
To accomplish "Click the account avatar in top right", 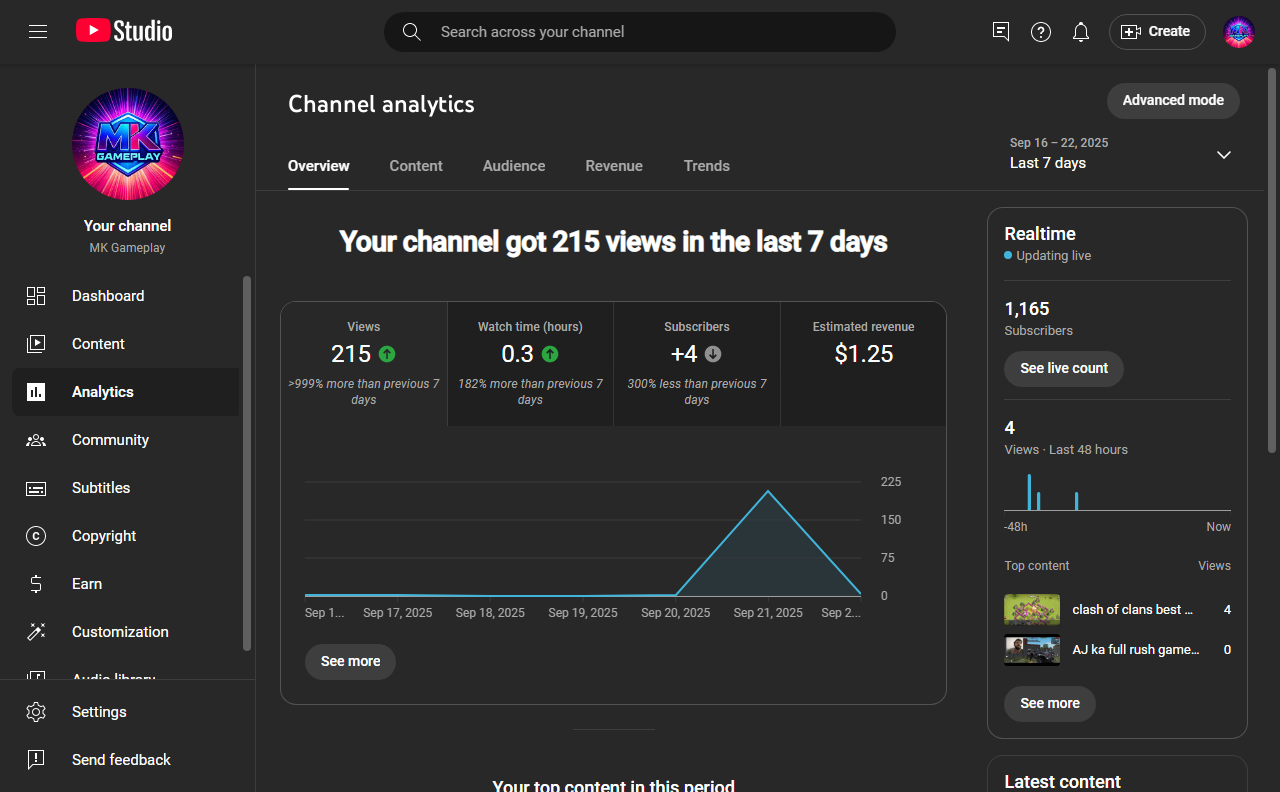I will pos(1239,32).
